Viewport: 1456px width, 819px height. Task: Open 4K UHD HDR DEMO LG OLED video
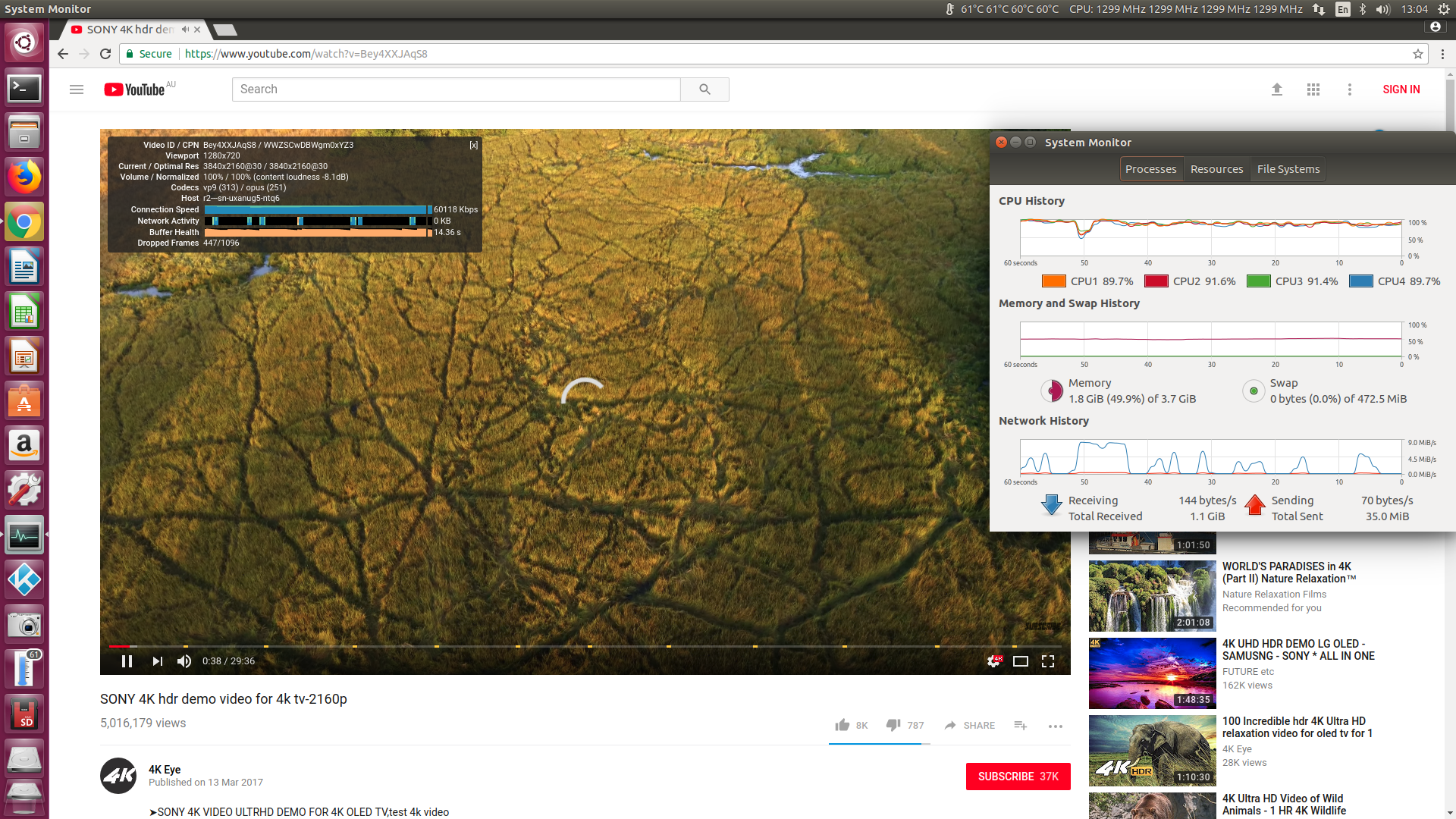(x=1153, y=673)
